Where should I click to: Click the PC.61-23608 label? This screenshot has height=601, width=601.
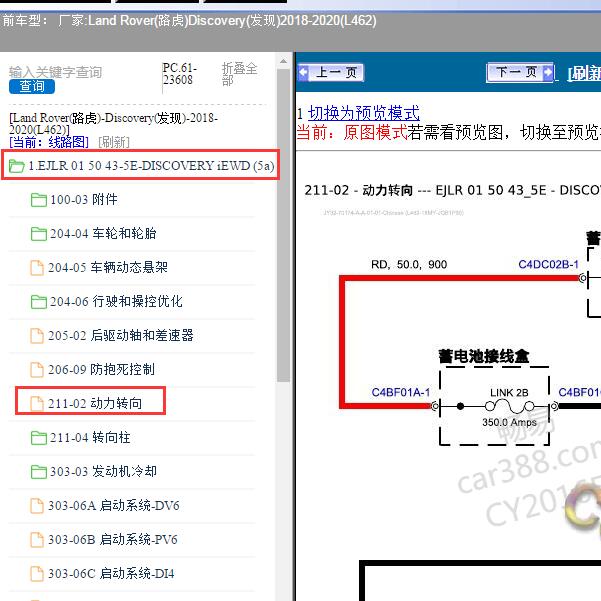pos(180,74)
